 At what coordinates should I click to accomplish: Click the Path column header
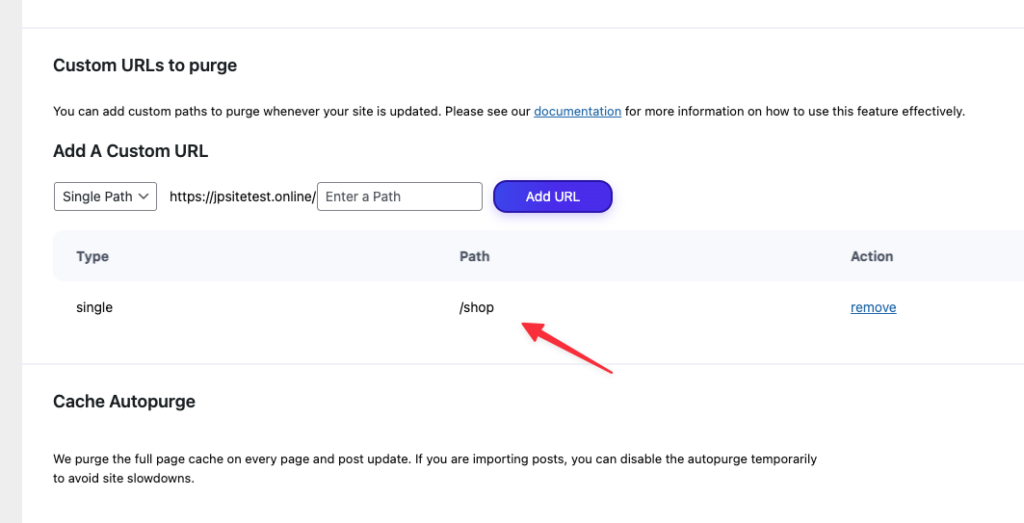click(x=474, y=256)
